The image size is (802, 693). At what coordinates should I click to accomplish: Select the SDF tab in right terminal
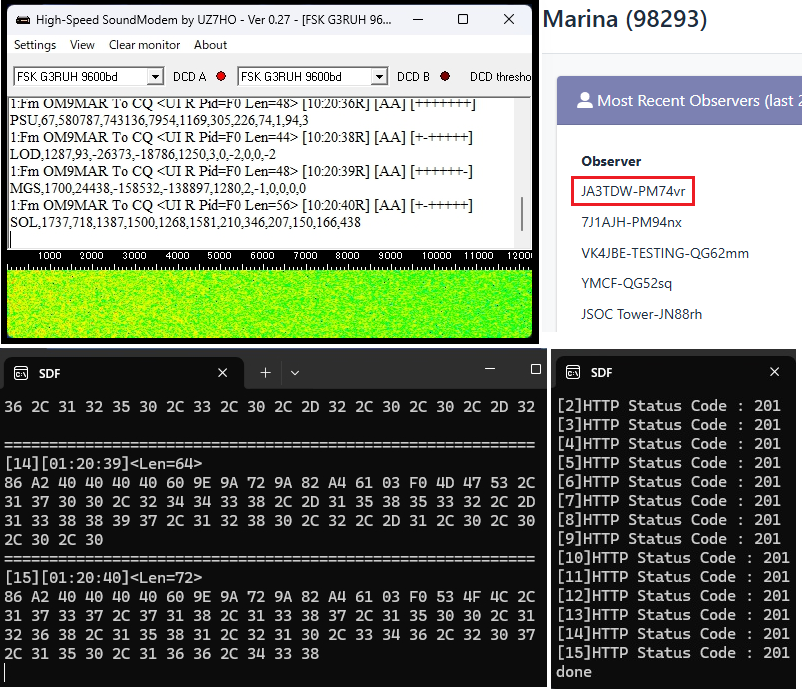tap(673, 372)
